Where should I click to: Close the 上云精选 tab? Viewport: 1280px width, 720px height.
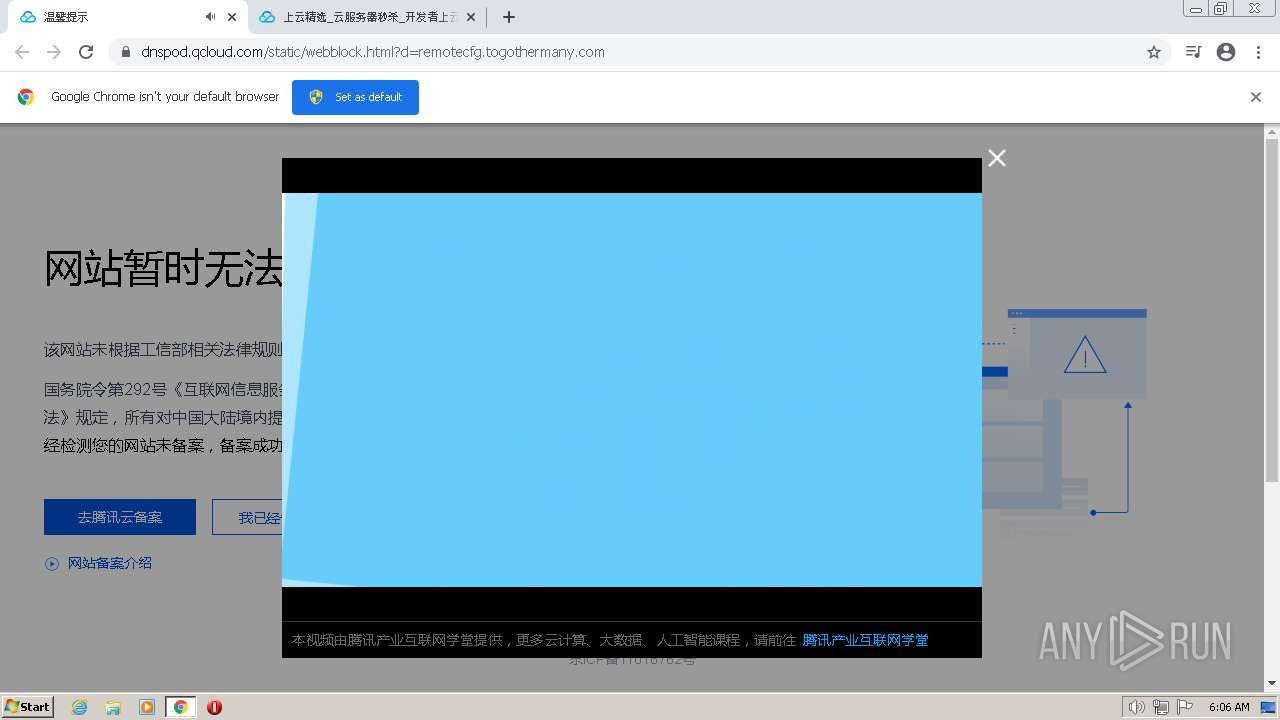click(x=471, y=17)
